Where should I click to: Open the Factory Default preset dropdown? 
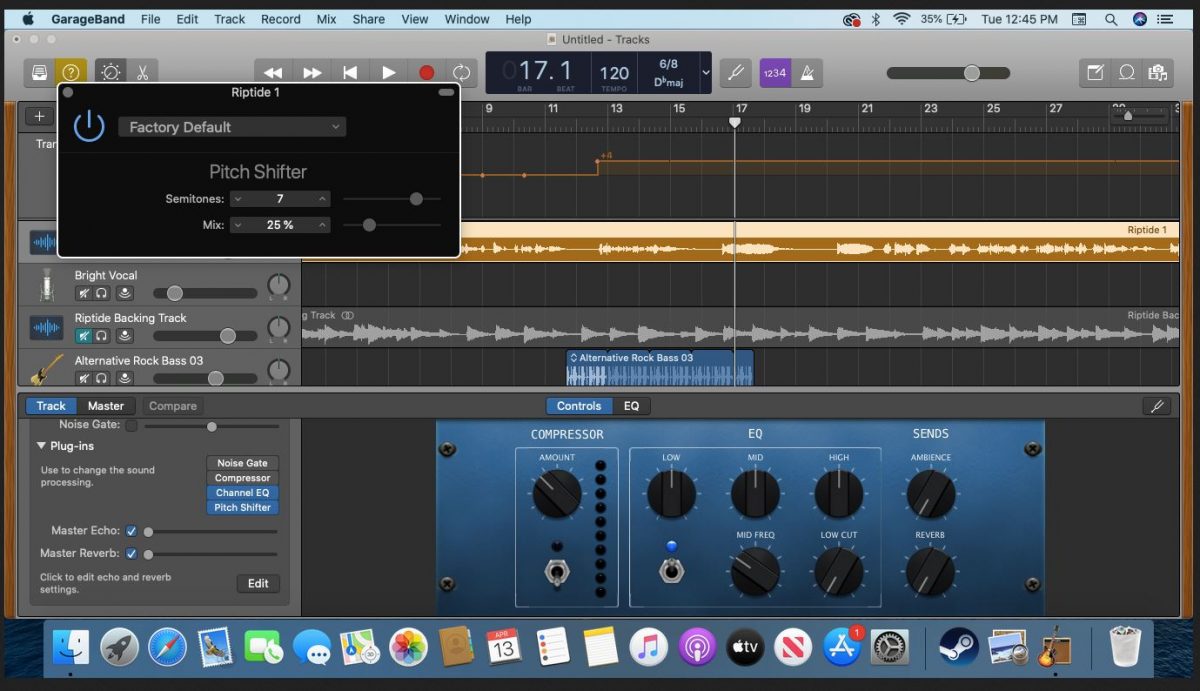pyautogui.click(x=232, y=127)
